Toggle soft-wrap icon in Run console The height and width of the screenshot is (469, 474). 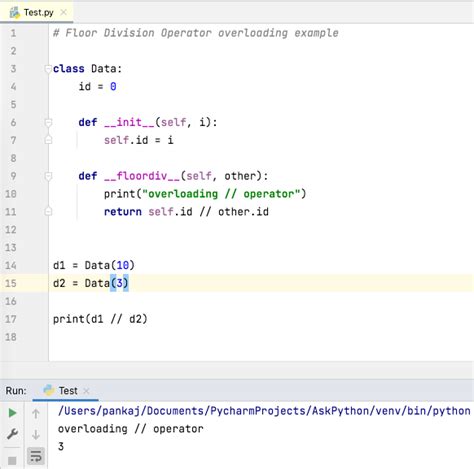pos(36,456)
